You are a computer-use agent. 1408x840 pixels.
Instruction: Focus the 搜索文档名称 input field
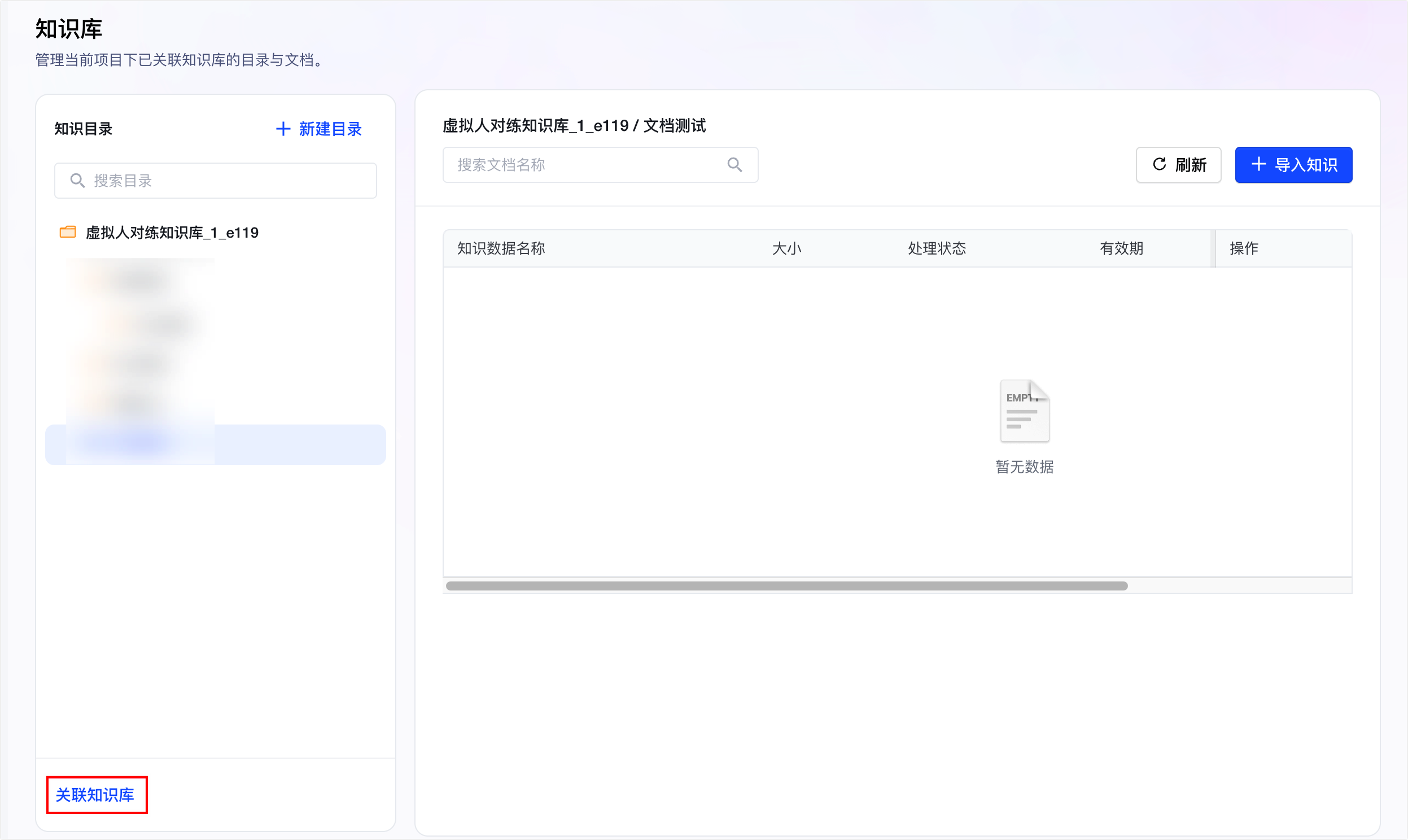(x=601, y=165)
